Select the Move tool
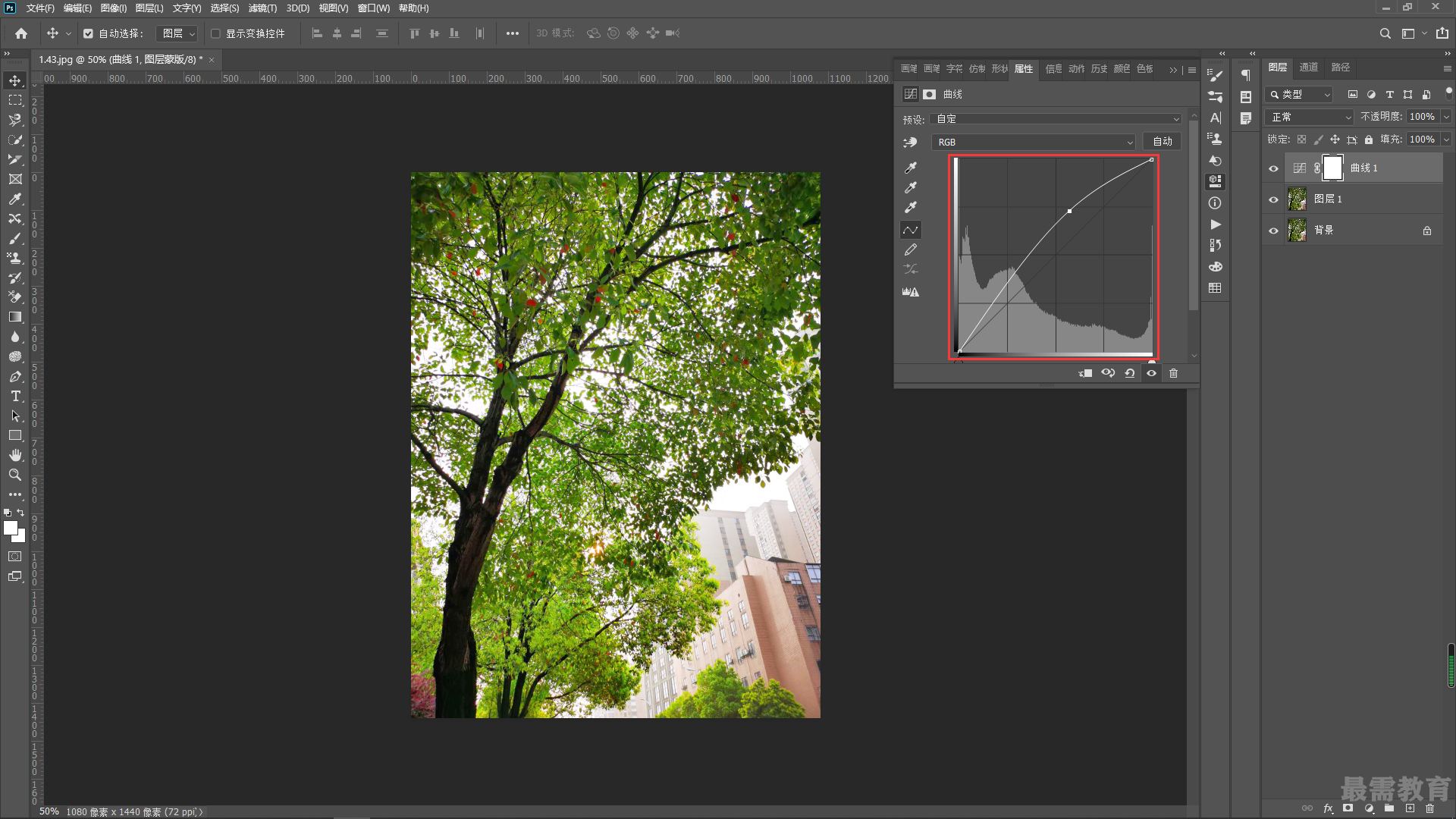 (x=15, y=80)
